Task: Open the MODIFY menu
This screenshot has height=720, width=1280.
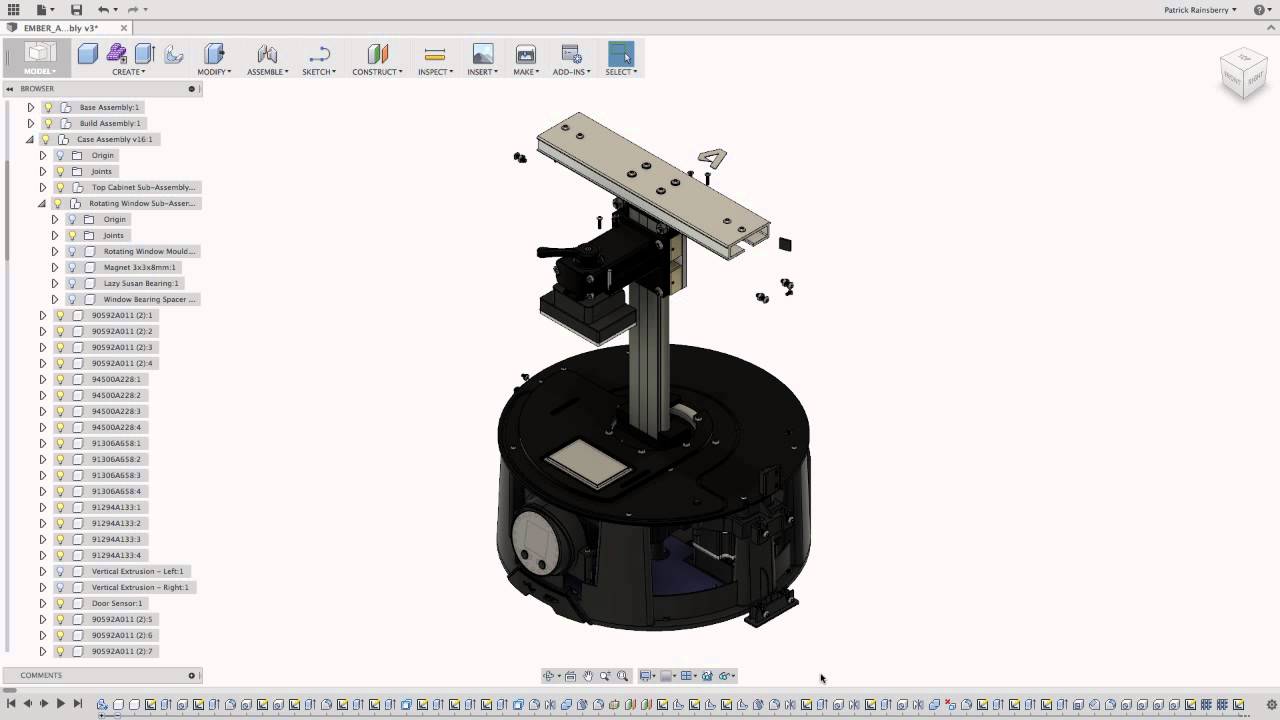Action: point(214,72)
